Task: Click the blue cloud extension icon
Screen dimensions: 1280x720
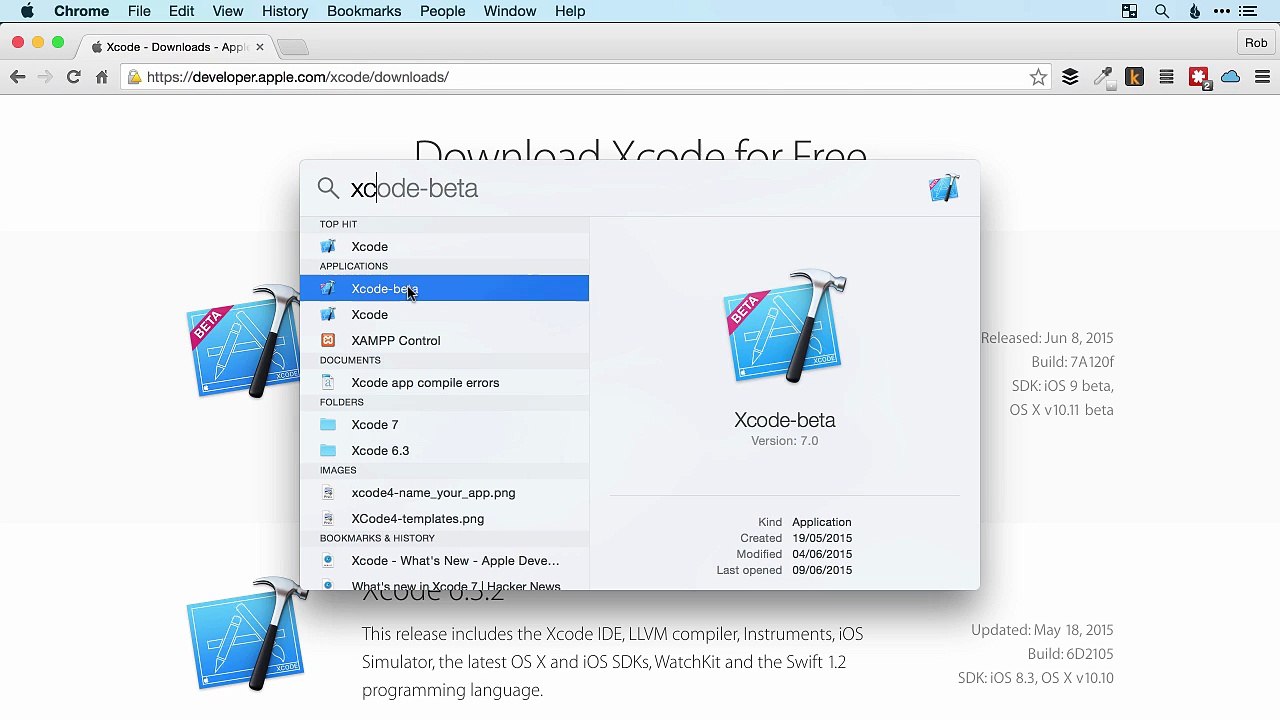Action: 1230,77
